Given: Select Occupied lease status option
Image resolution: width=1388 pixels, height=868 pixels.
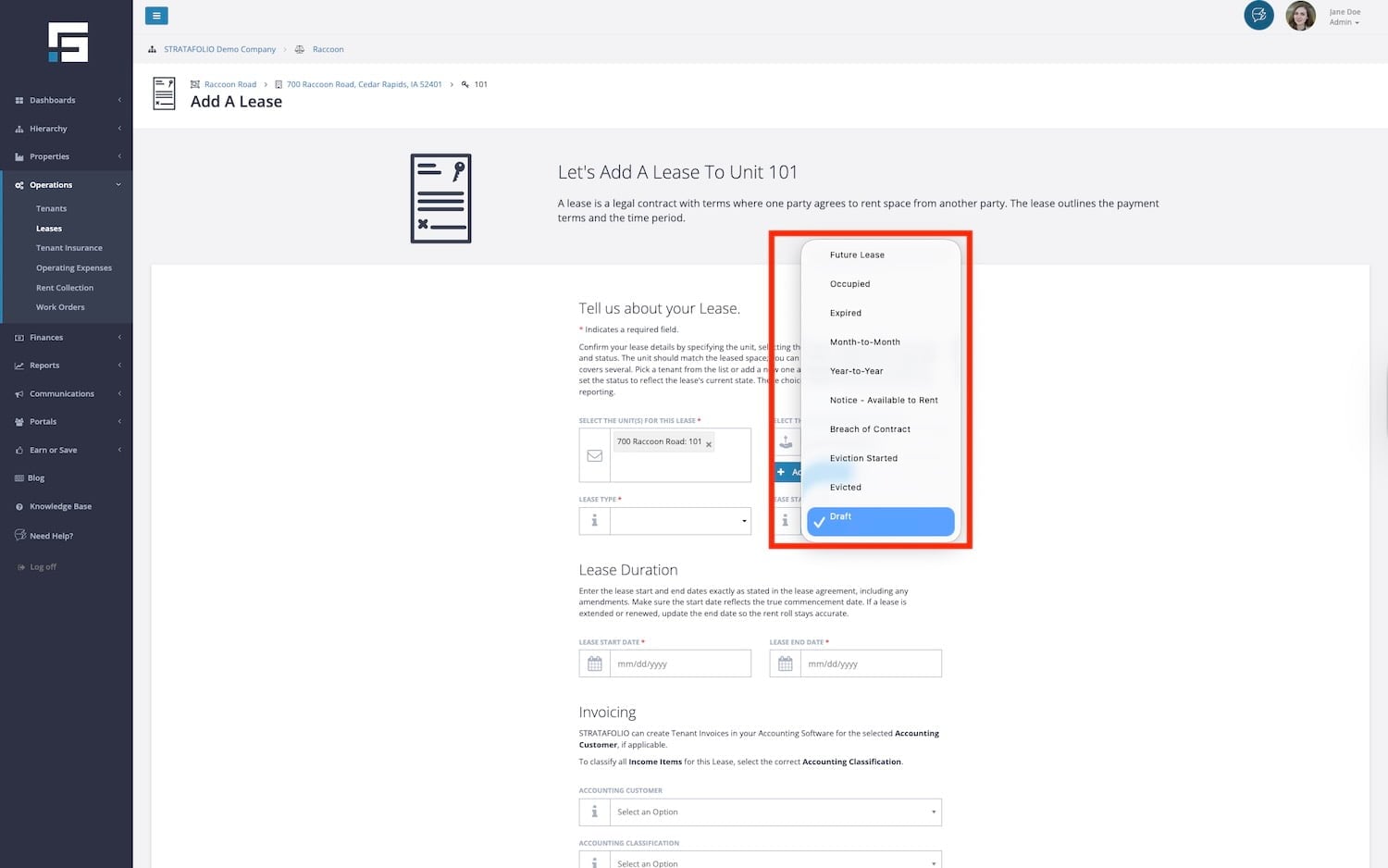Looking at the screenshot, I should [x=849, y=284].
